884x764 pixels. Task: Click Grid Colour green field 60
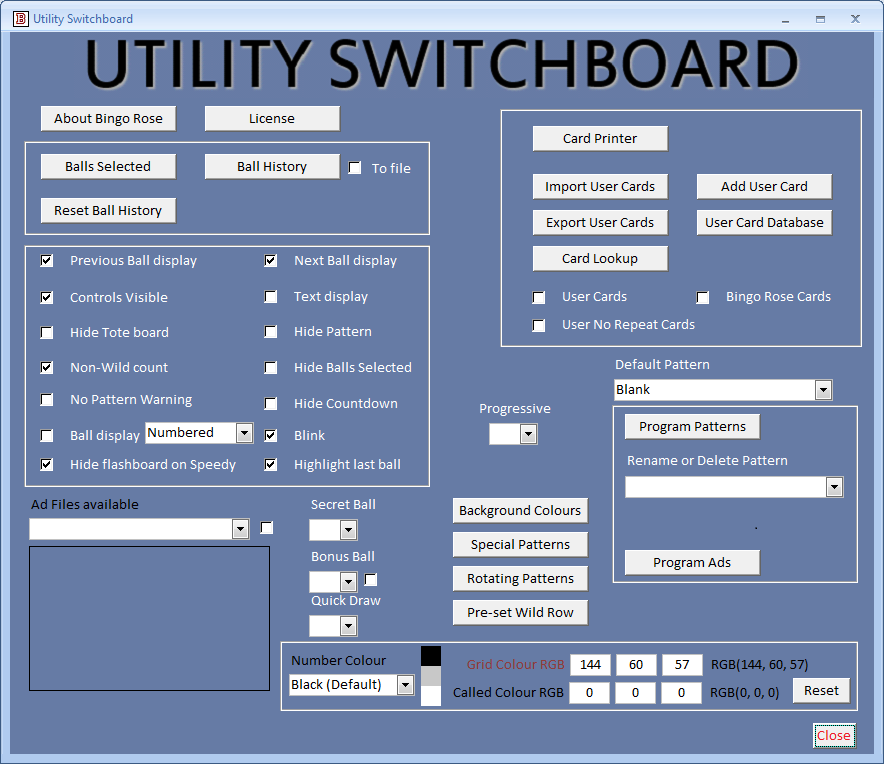(x=636, y=665)
